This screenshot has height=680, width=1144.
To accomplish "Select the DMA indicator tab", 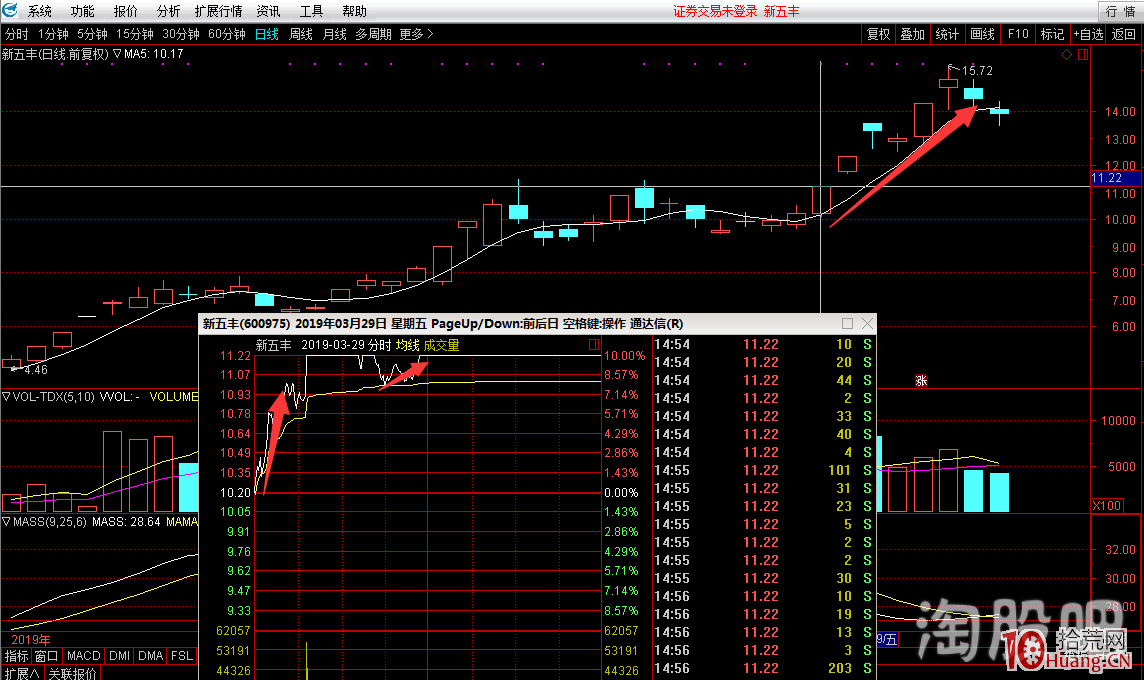I will (x=150, y=656).
